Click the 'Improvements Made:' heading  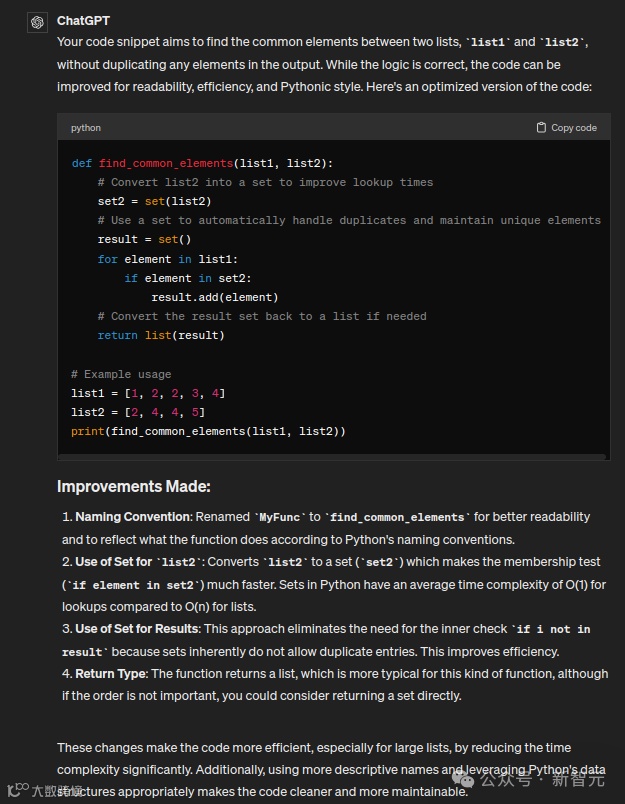134,486
